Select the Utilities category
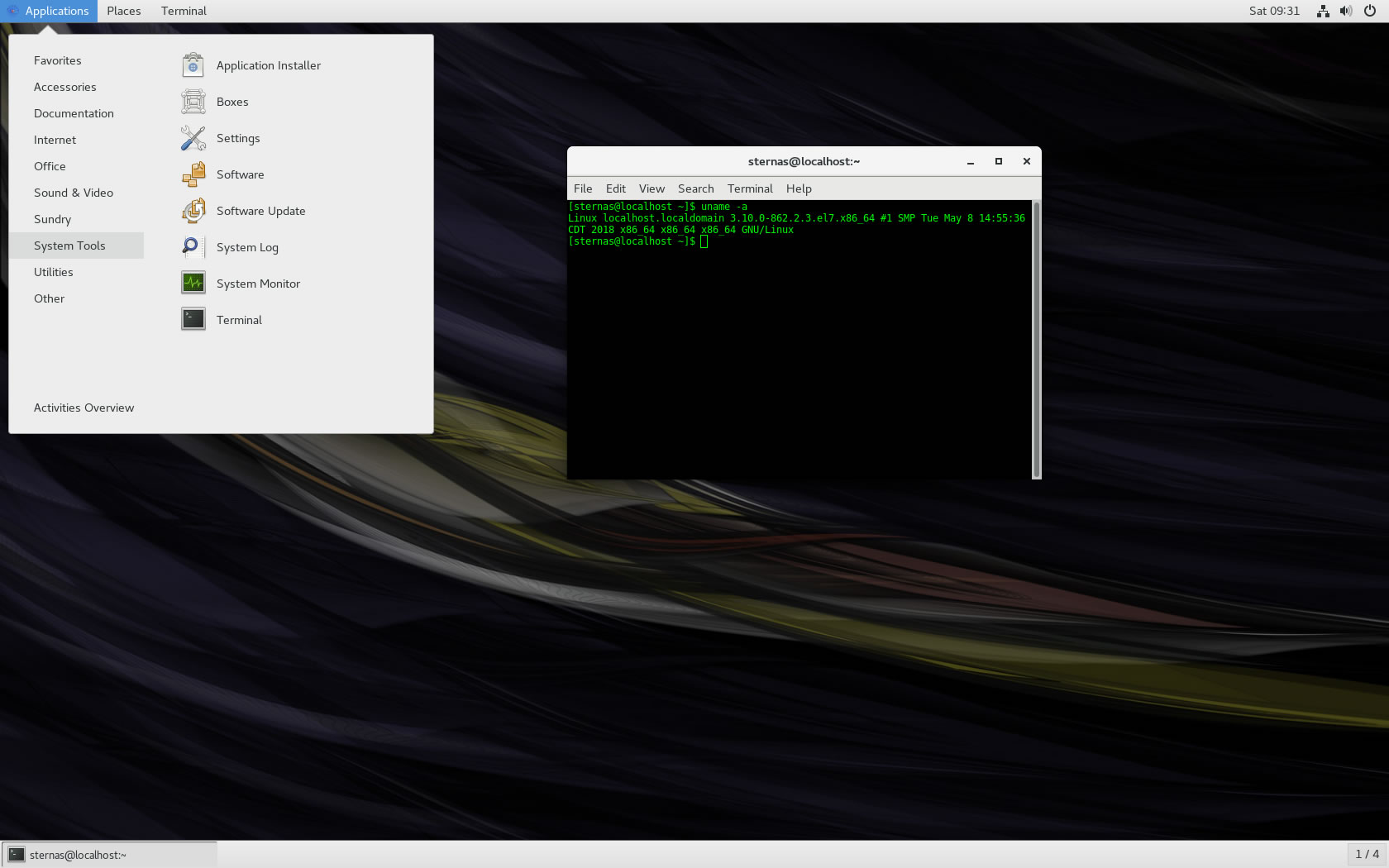 (54, 272)
